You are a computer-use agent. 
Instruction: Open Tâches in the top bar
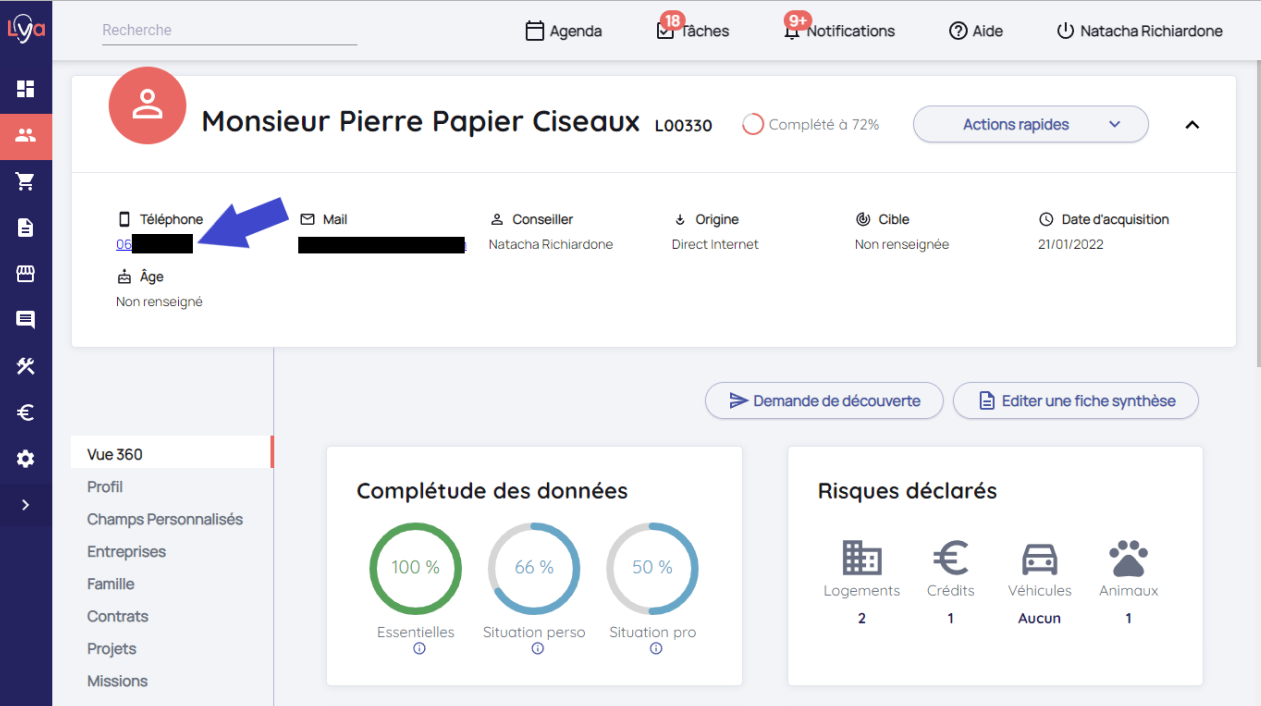(x=693, y=31)
